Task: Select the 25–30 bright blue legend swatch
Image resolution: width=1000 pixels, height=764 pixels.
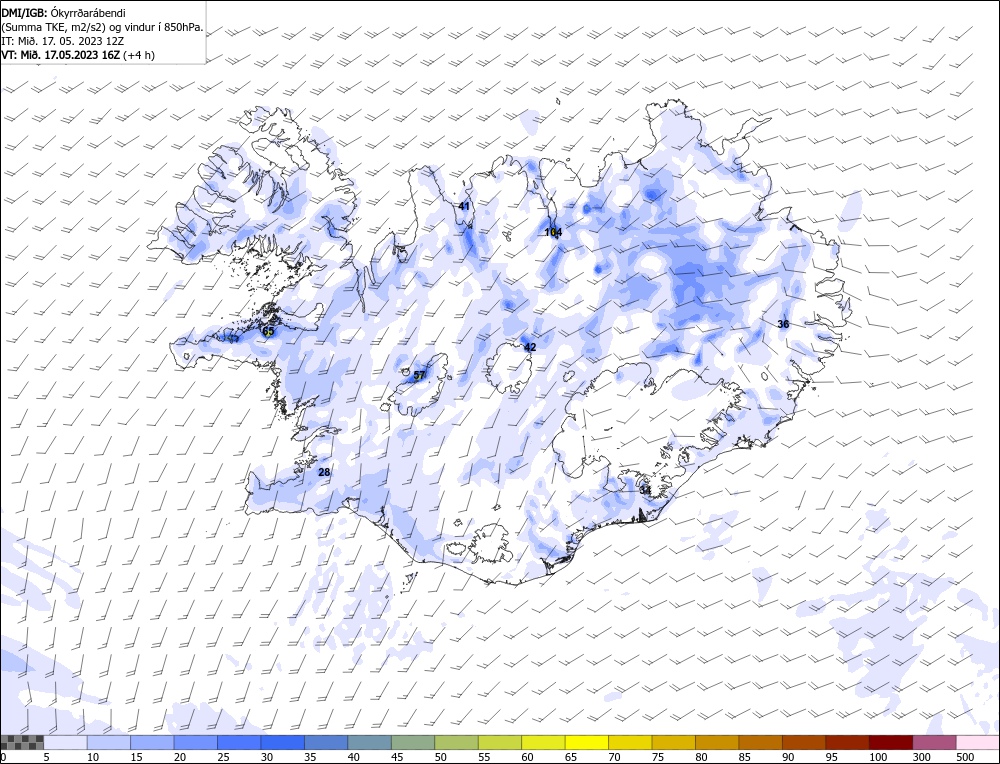Action: 239,742
